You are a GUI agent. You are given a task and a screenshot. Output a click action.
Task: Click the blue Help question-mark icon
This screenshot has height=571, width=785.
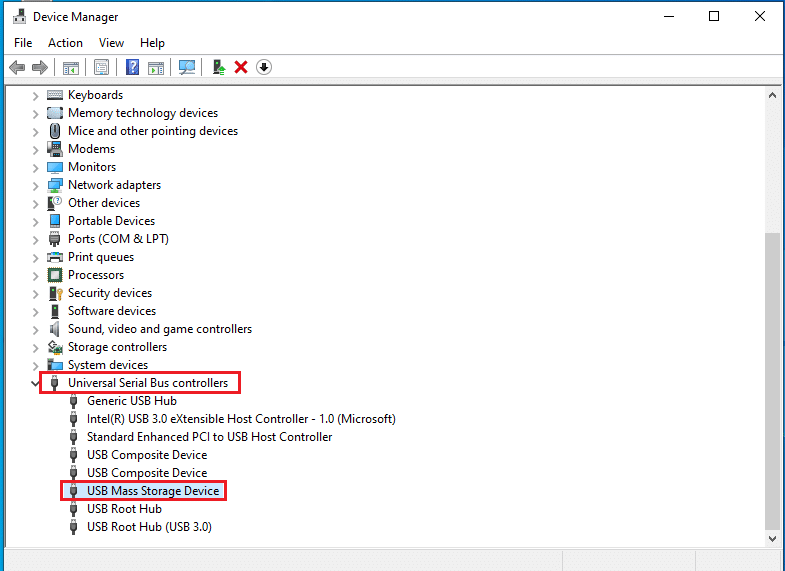click(x=132, y=67)
